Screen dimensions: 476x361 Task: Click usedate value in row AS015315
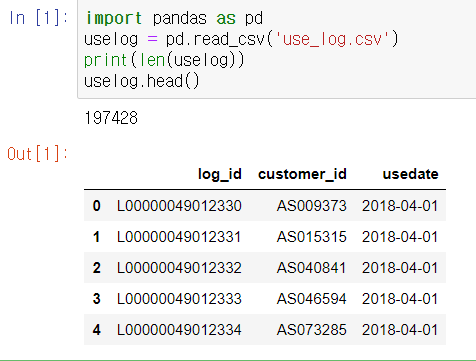tap(400, 237)
